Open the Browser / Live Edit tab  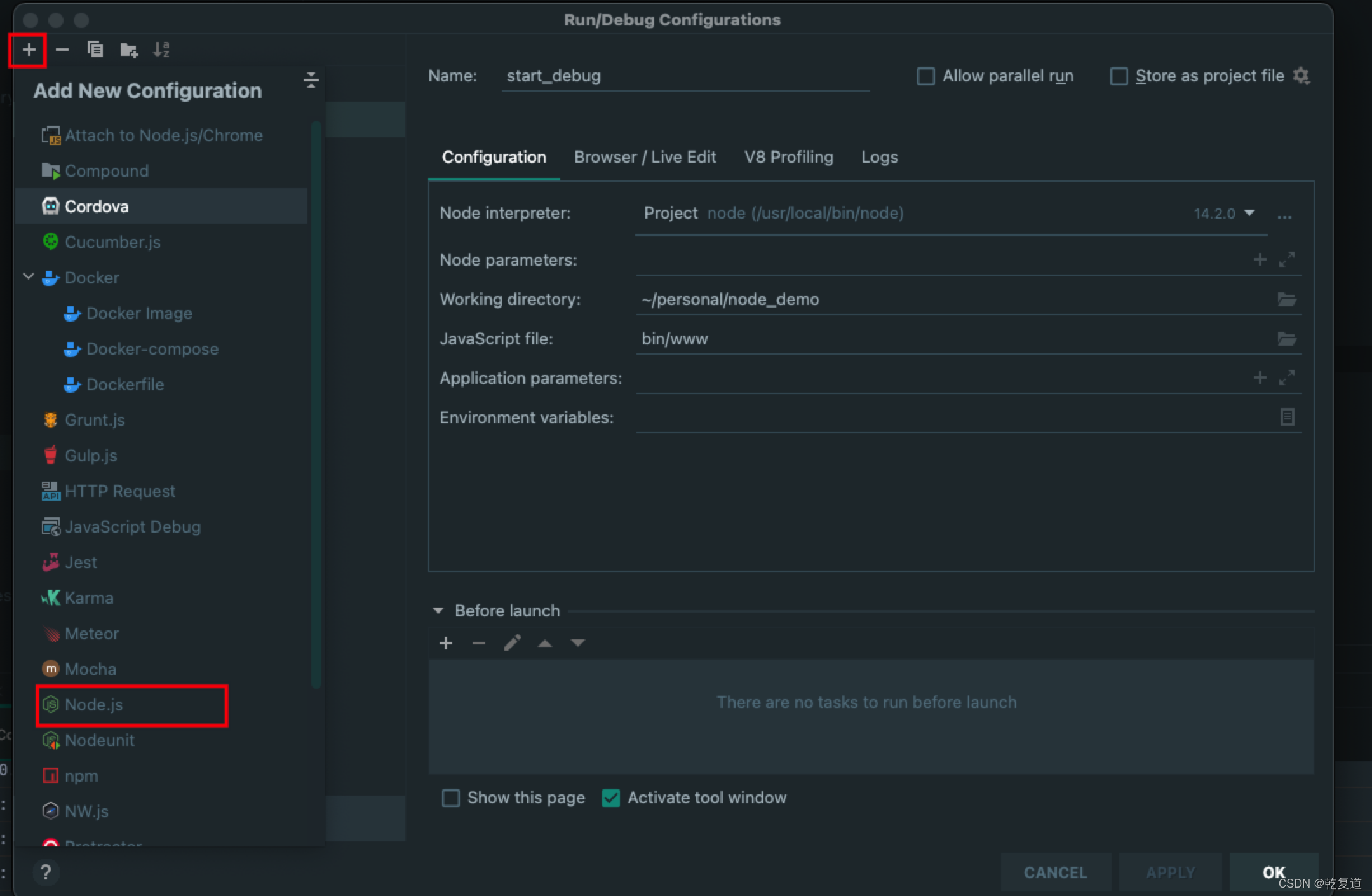coord(645,157)
